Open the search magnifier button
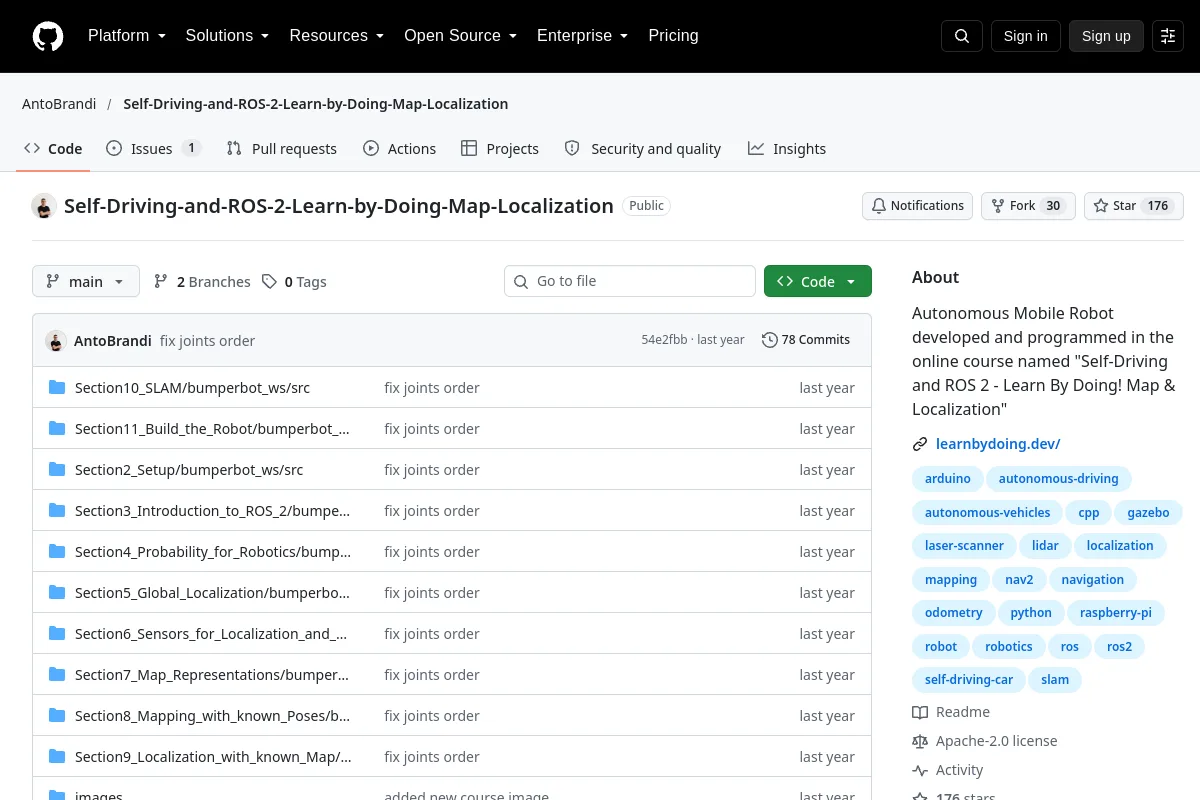This screenshot has width=1200, height=800. (962, 36)
